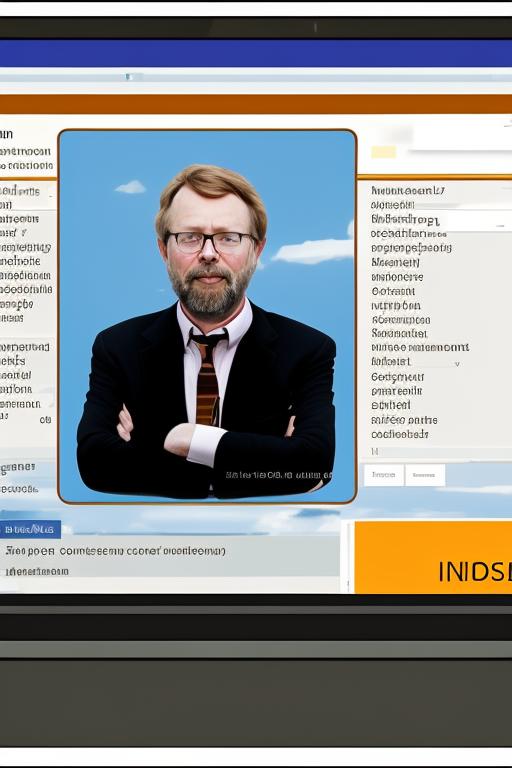Click the vertical divider beside the orange banner
The height and width of the screenshot is (768, 512).
coord(348,557)
